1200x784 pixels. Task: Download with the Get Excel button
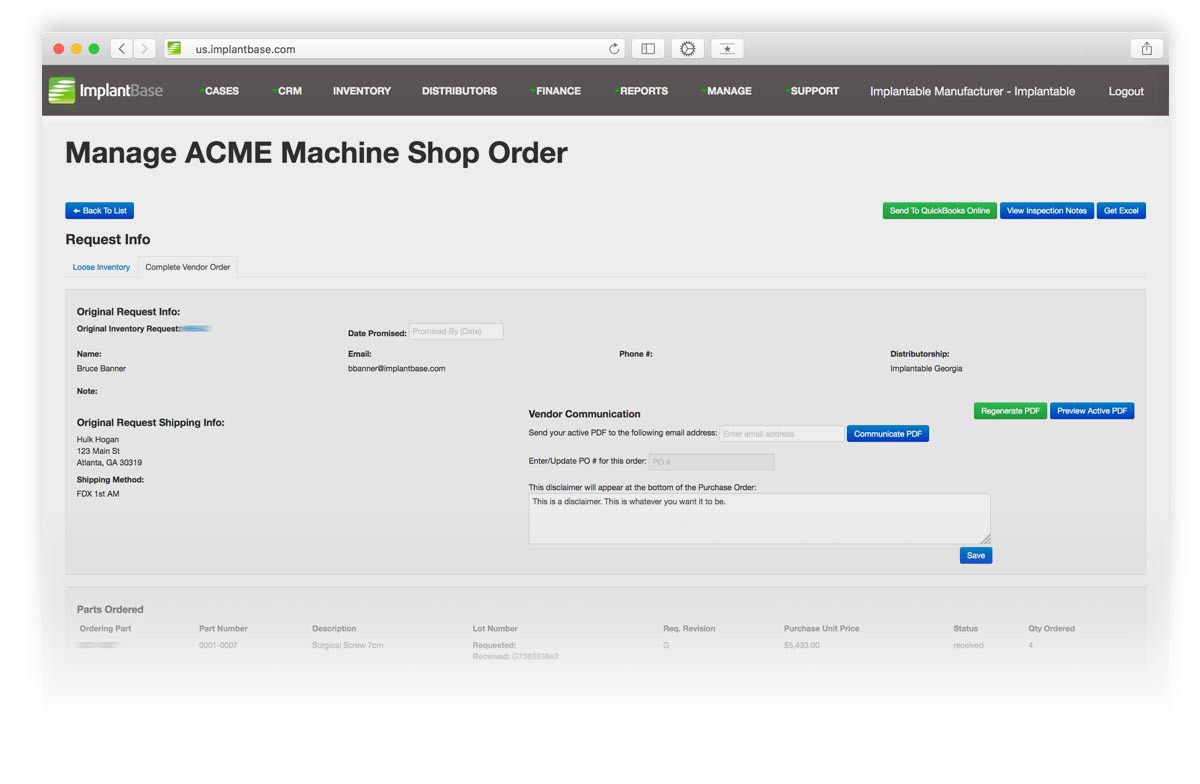(x=1121, y=211)
